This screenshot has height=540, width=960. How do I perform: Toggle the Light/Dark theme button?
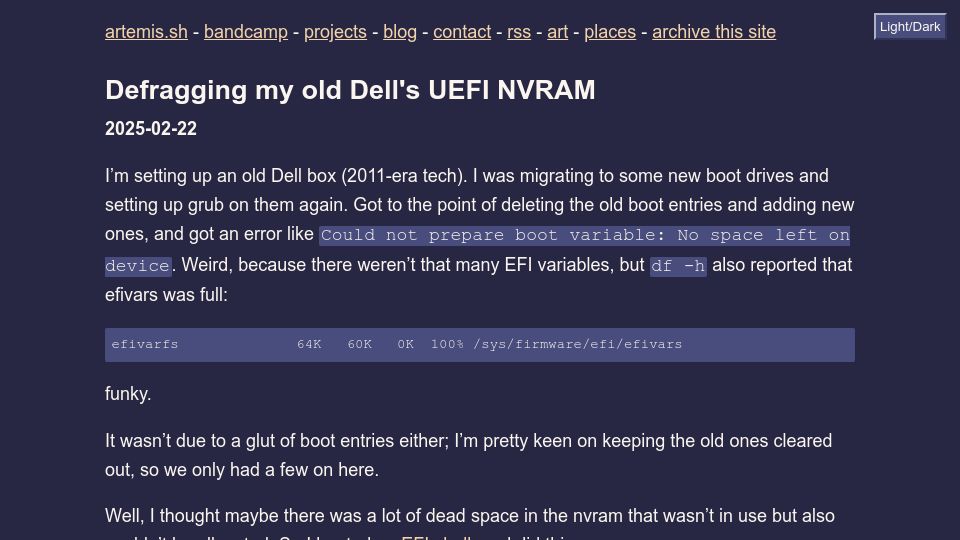(910, 27)
